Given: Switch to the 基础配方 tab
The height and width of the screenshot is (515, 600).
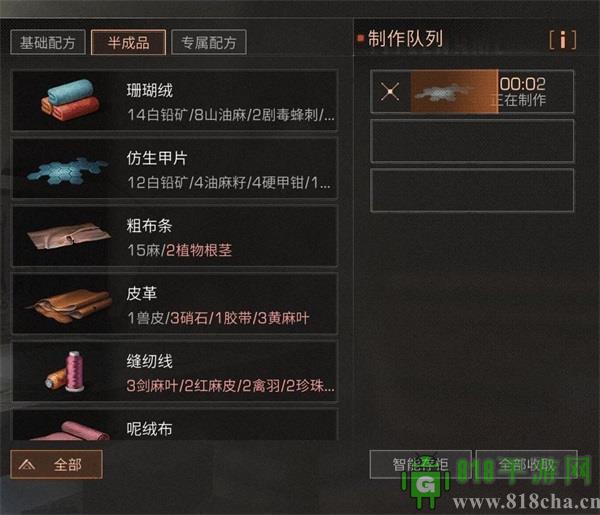Looking at the screenshot, I should pos(48,42).
